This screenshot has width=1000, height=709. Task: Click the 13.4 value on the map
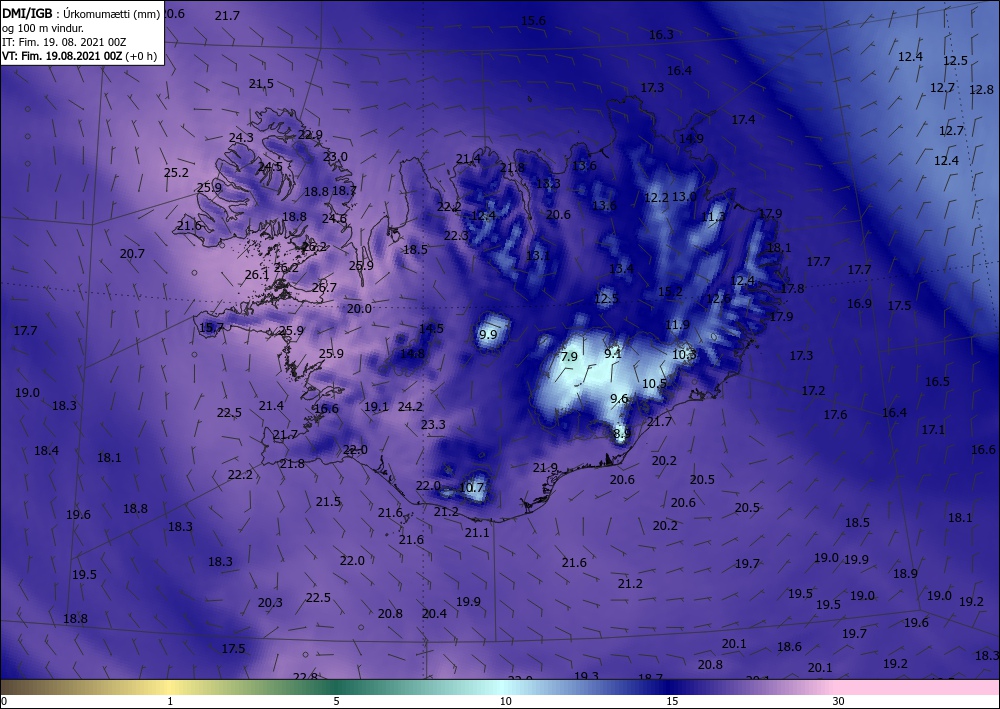[x=621, y=269]
